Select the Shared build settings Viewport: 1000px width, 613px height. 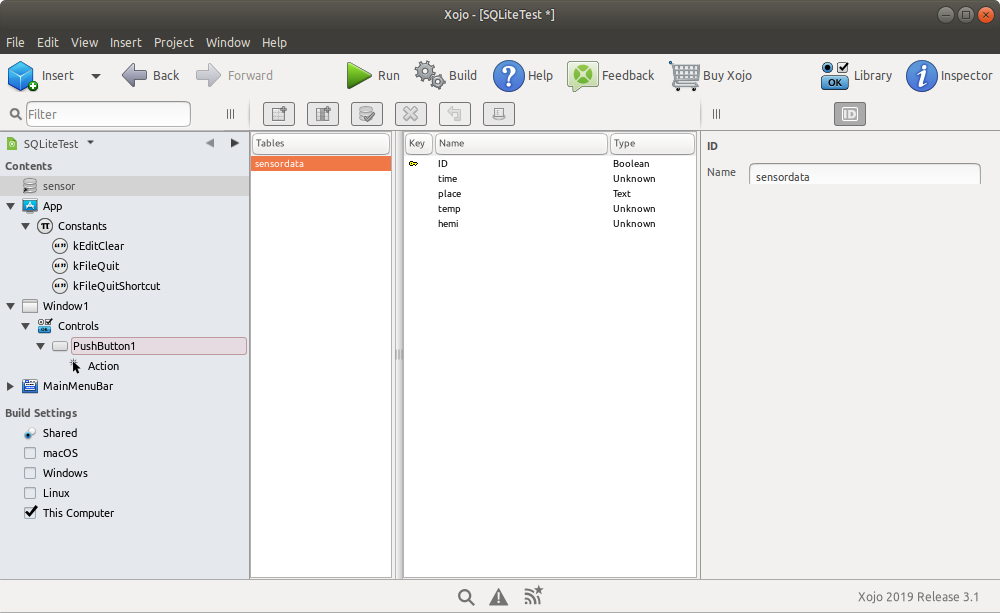point(60,433)
